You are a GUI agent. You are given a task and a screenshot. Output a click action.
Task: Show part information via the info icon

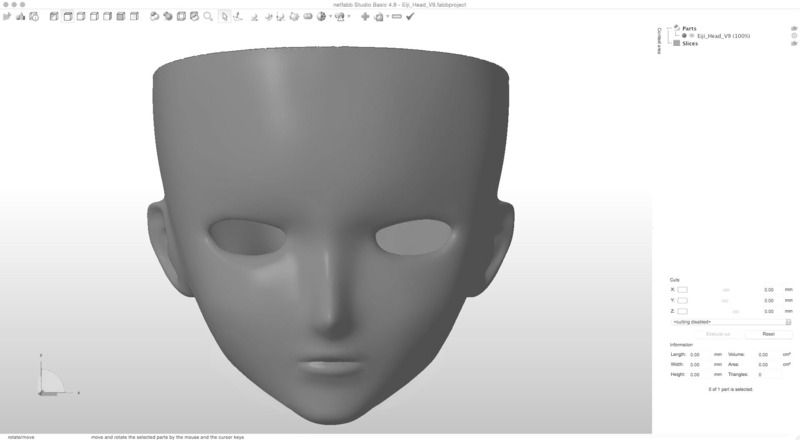coord(34,17)
